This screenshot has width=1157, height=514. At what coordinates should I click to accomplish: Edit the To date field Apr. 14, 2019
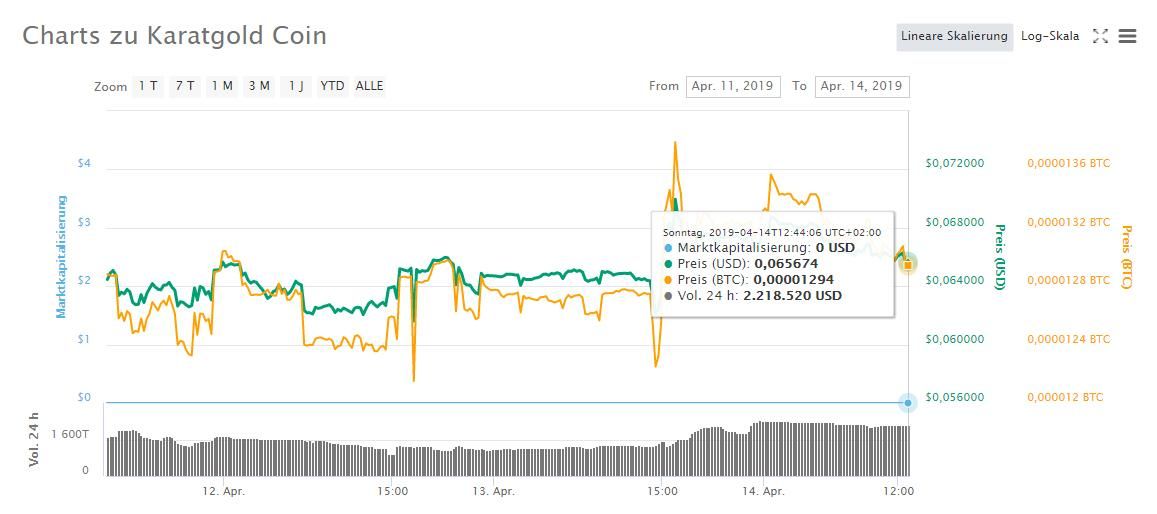[x=862, y=86]
